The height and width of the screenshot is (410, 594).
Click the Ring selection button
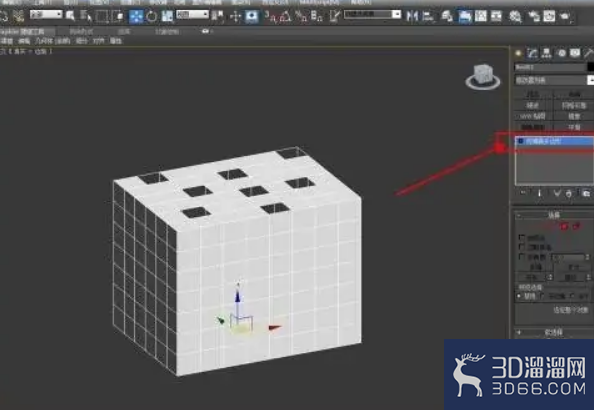coord(532,277)
